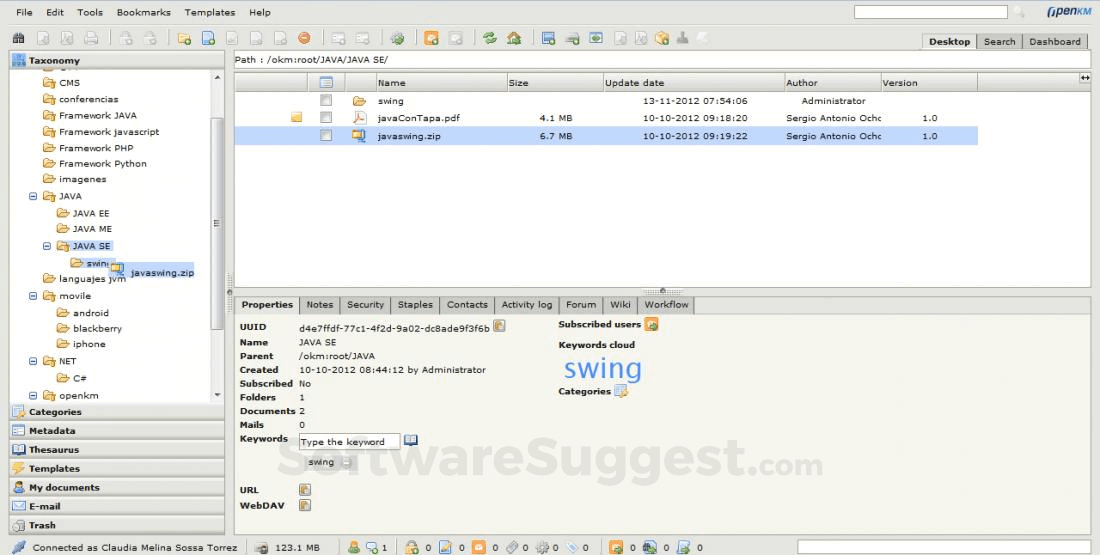This screenshot has height=555, width=1100.
Task: Click the keyword input field
Action: click(x=349, y=441)
